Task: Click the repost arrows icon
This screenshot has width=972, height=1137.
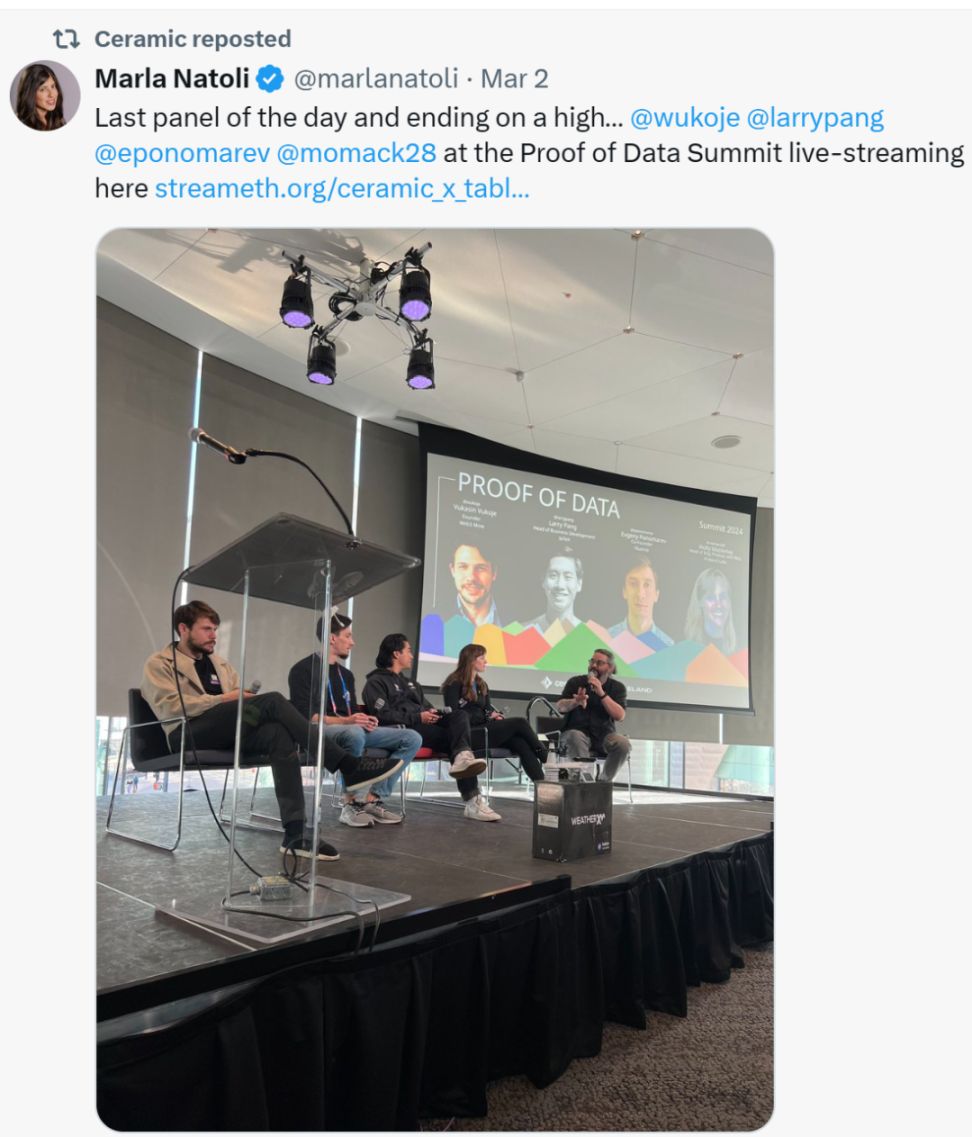Action: 66,38
